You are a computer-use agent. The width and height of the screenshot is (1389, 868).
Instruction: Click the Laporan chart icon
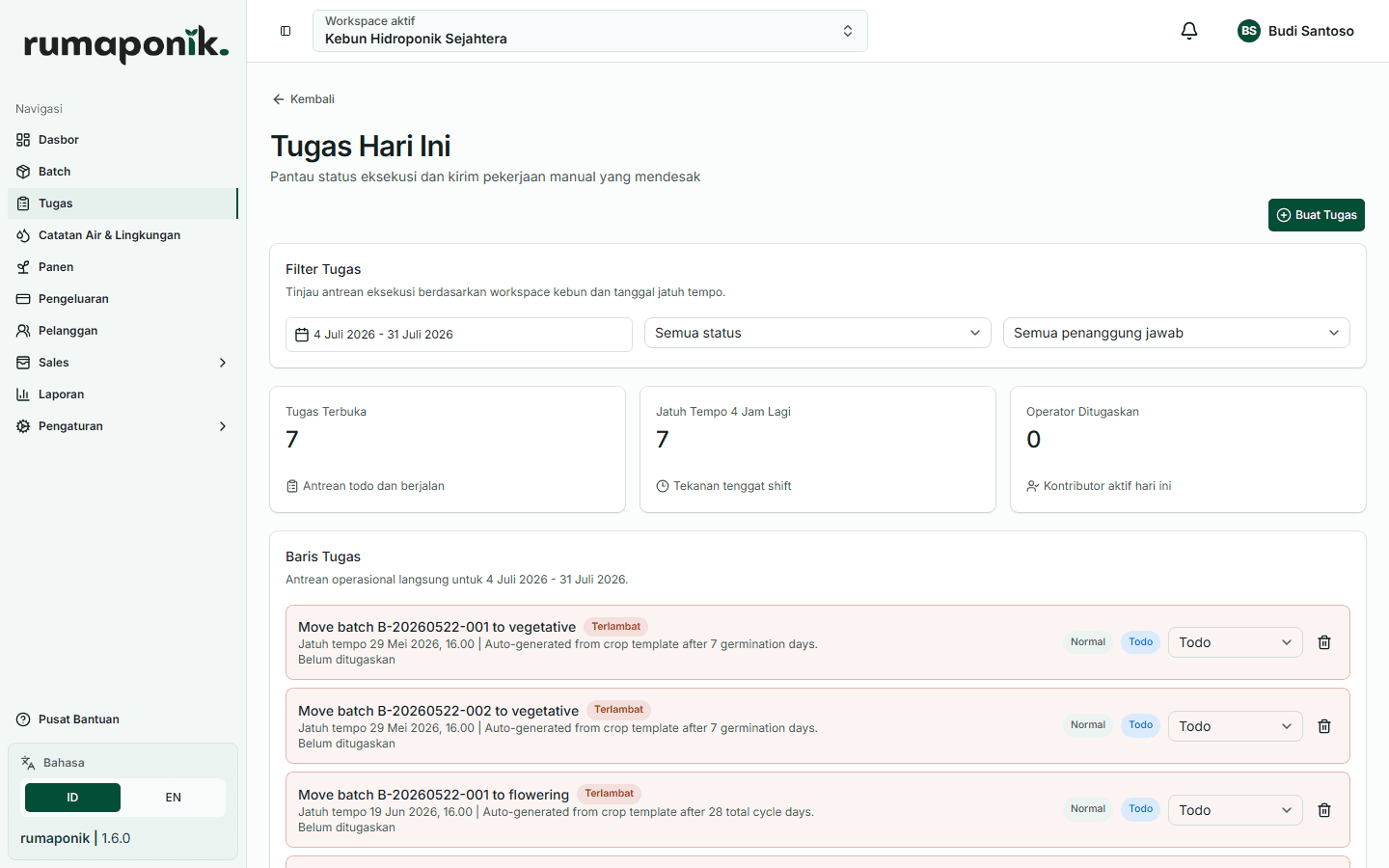pos(23,394)
